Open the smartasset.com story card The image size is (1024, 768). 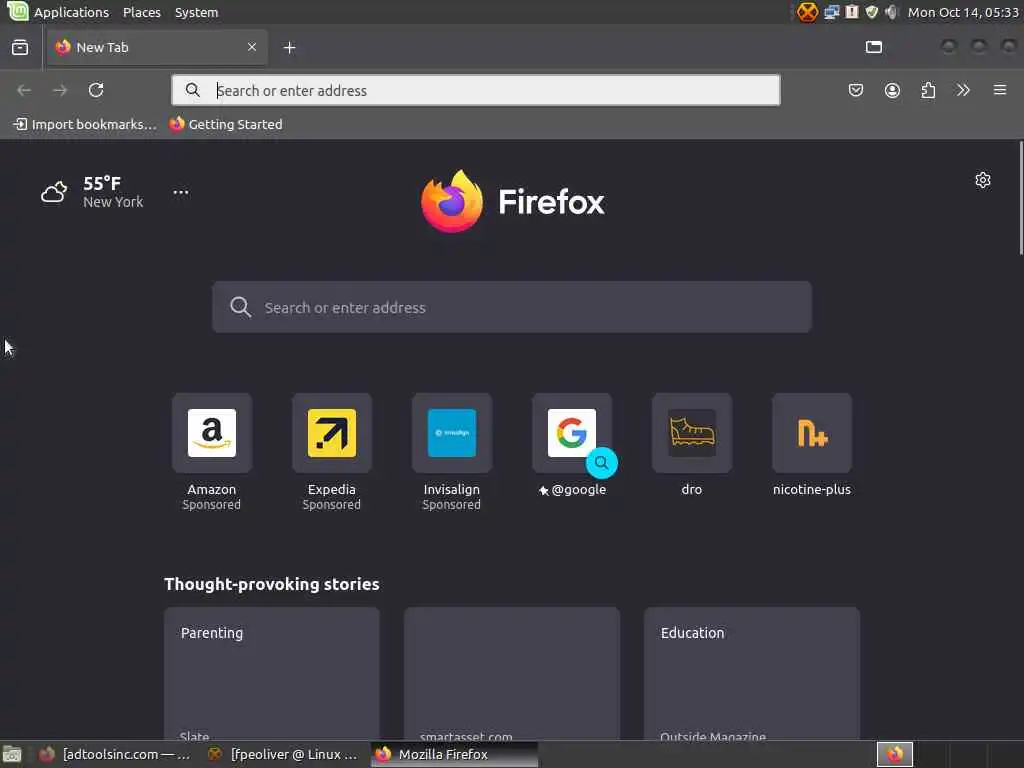click(512, 673)
